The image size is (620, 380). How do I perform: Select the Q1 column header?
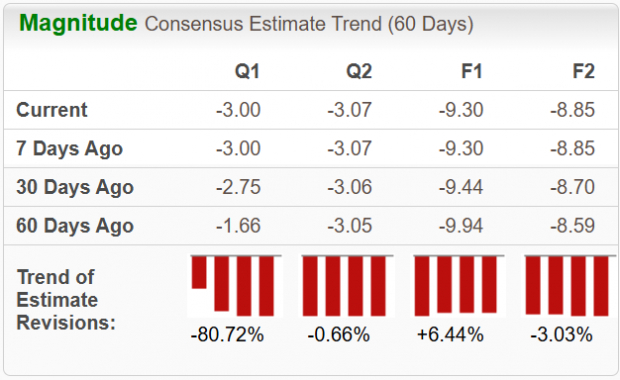248,72
